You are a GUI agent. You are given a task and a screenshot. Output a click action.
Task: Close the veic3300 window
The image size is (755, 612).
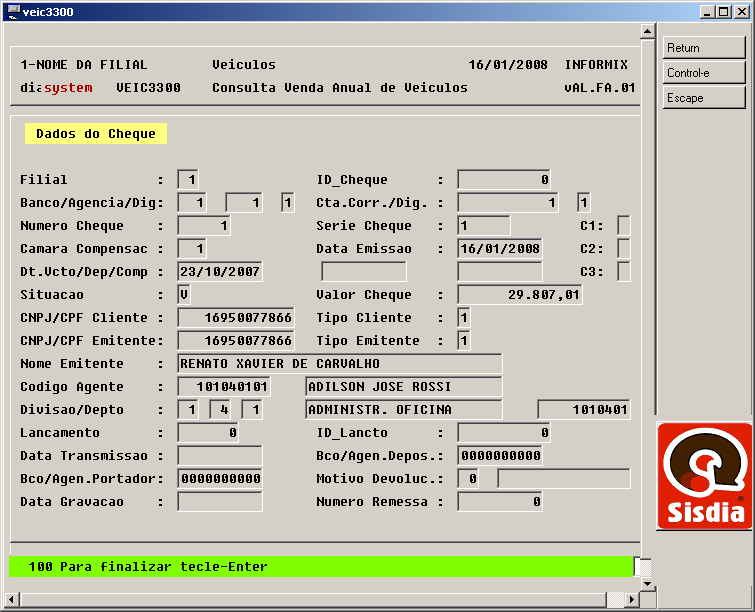pyautogui.click(x=742, y=12)
